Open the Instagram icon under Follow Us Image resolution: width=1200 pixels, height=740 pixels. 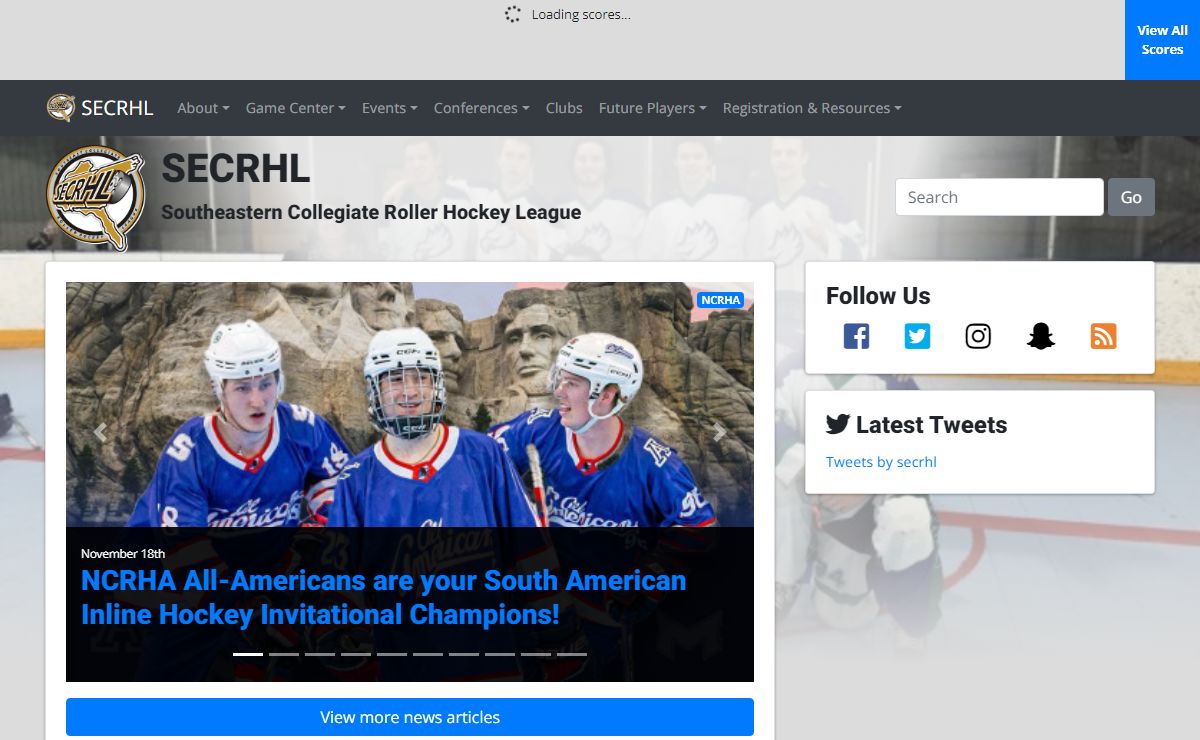point(978,336)
